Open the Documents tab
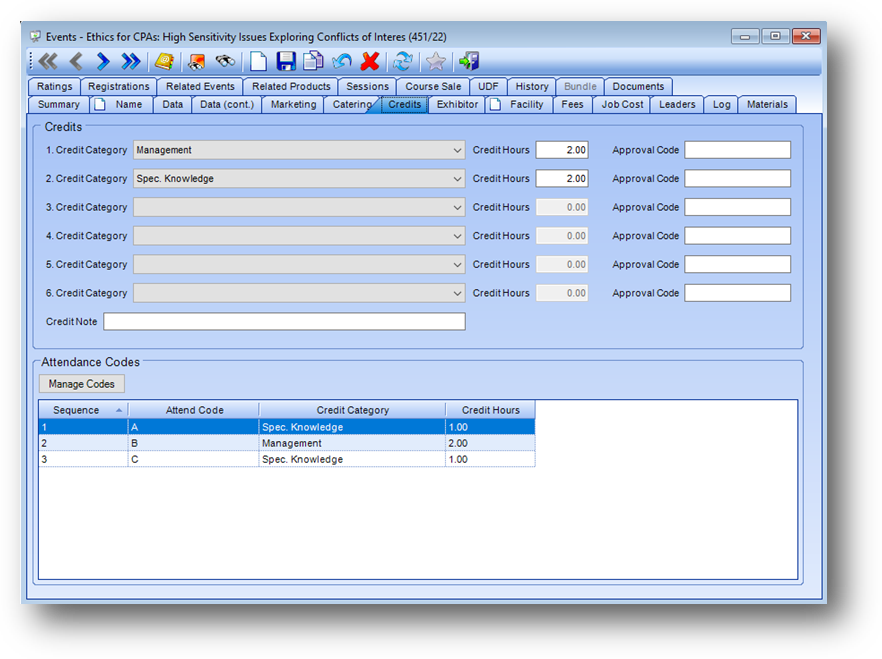The image size is (882, 659). point(638,87)
